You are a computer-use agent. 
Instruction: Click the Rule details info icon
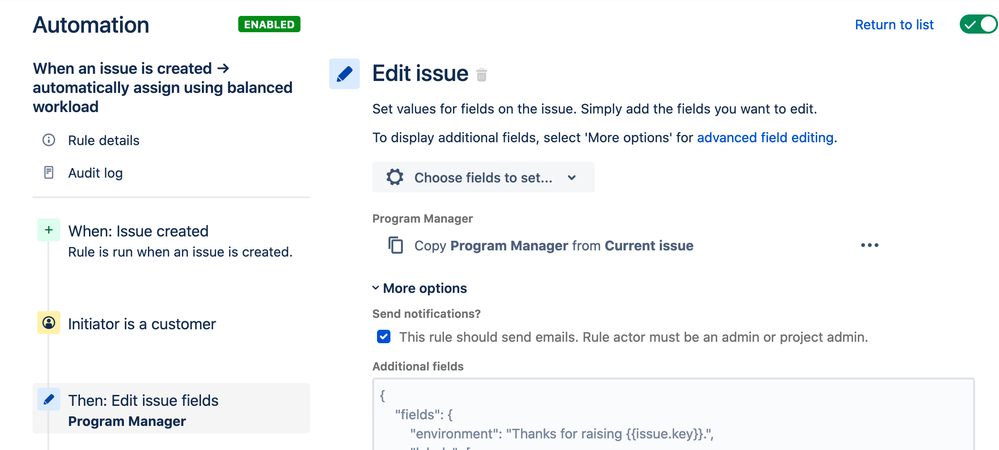48,140
